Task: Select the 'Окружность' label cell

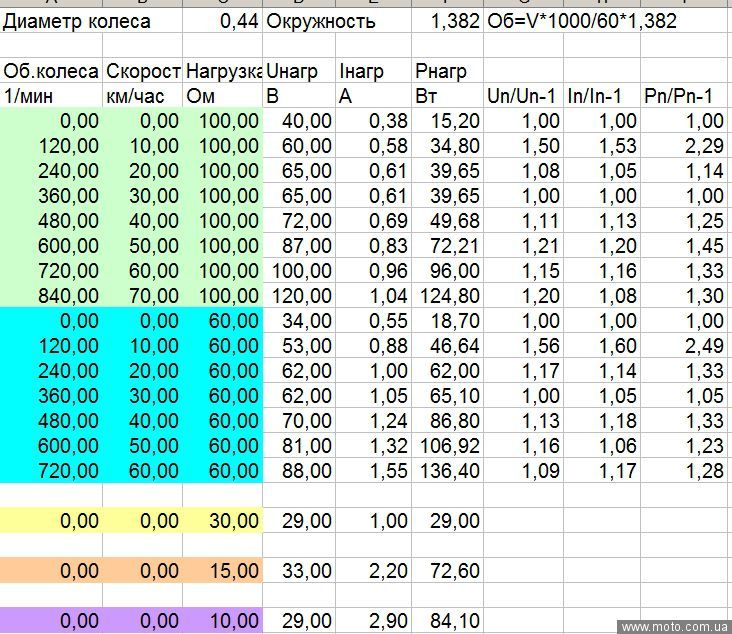Action: click(x=321, y=21)
